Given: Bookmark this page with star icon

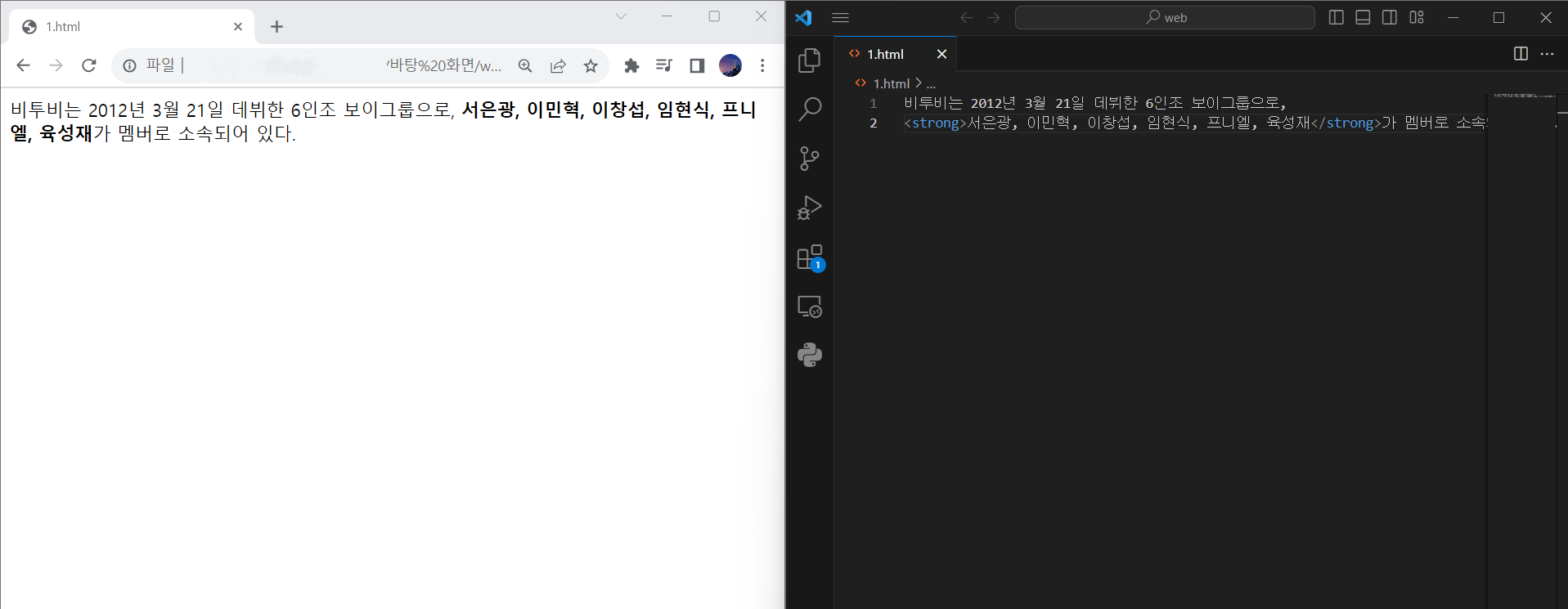Looking at the screenshot, I should (x=591, y=65).
